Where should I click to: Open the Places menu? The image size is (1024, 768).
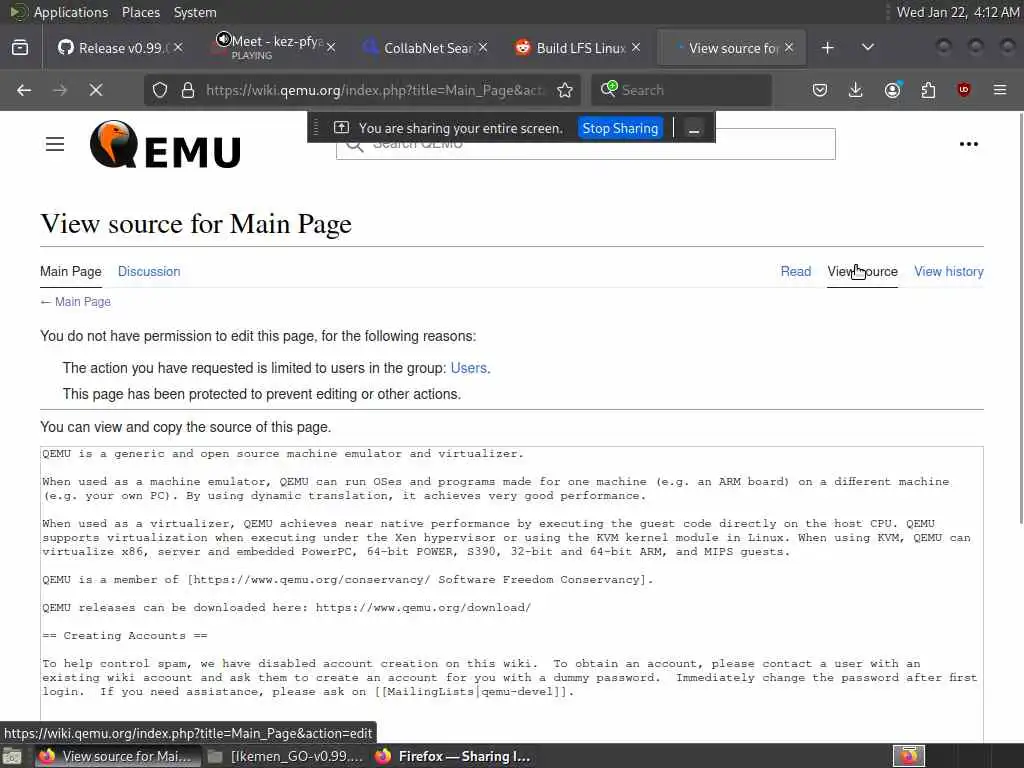click(x=140, y=12)
